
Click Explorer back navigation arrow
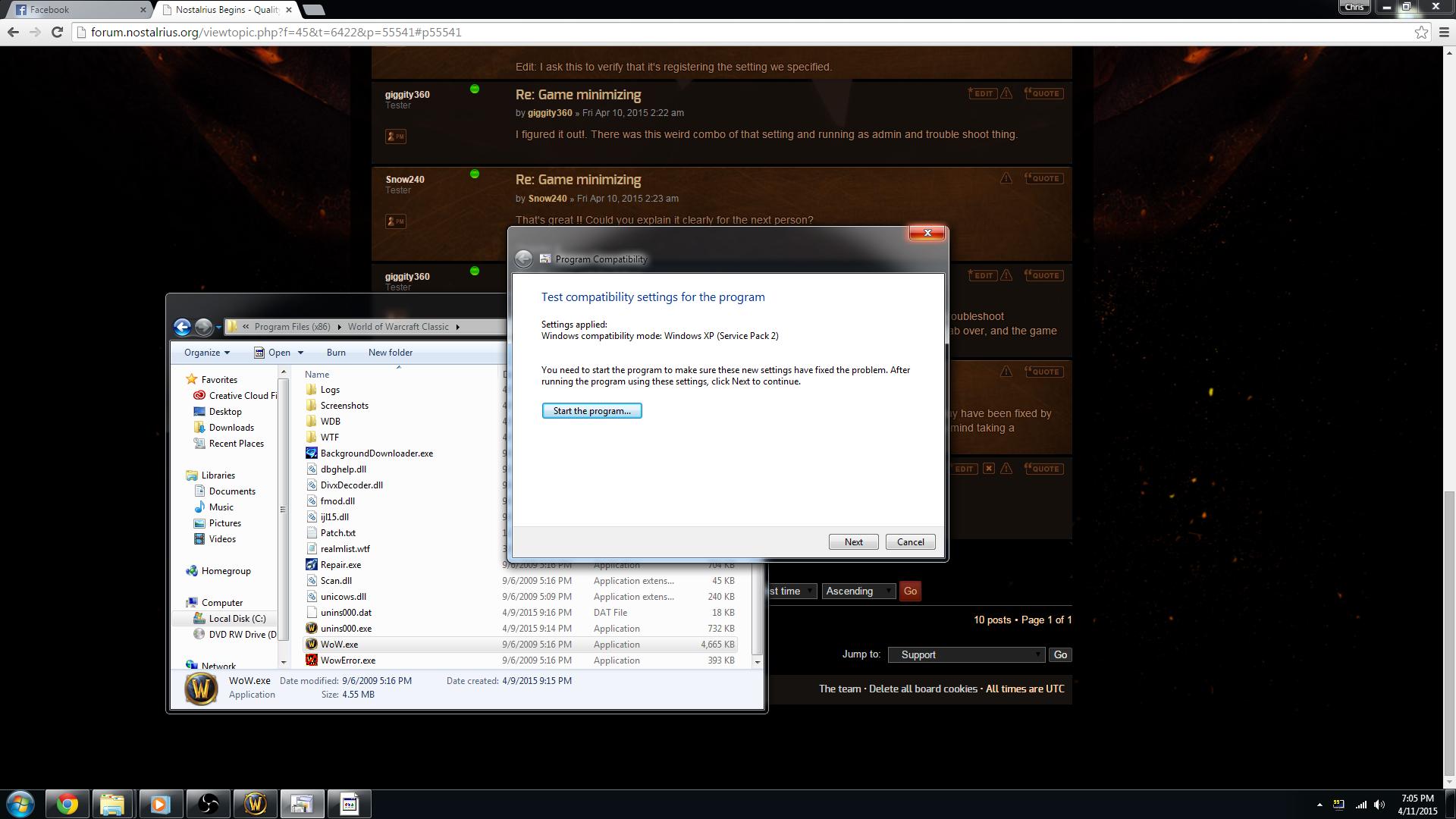coord(182,327)
